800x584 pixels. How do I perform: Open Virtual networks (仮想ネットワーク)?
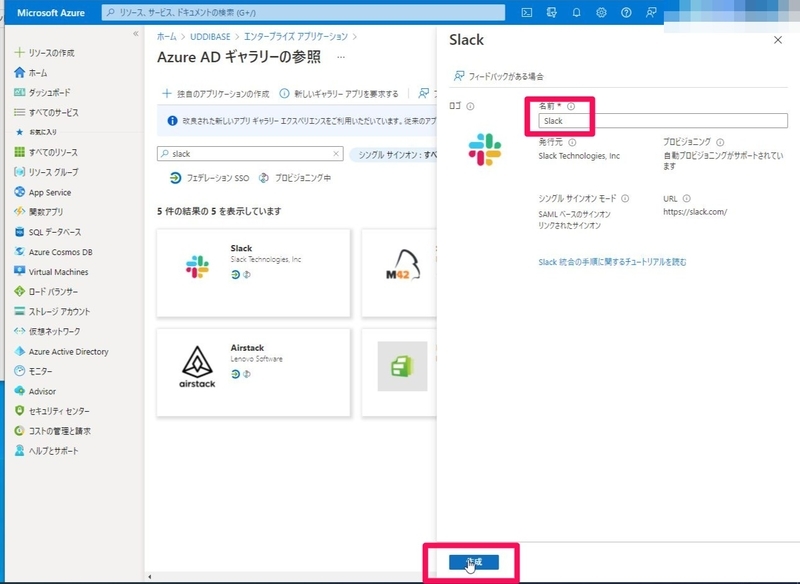(47, 332)
